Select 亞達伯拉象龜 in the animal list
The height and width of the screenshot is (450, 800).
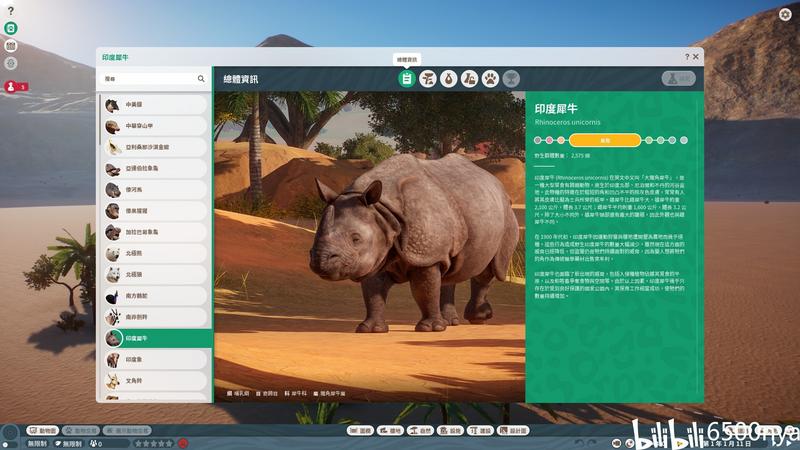pos(155,168)
